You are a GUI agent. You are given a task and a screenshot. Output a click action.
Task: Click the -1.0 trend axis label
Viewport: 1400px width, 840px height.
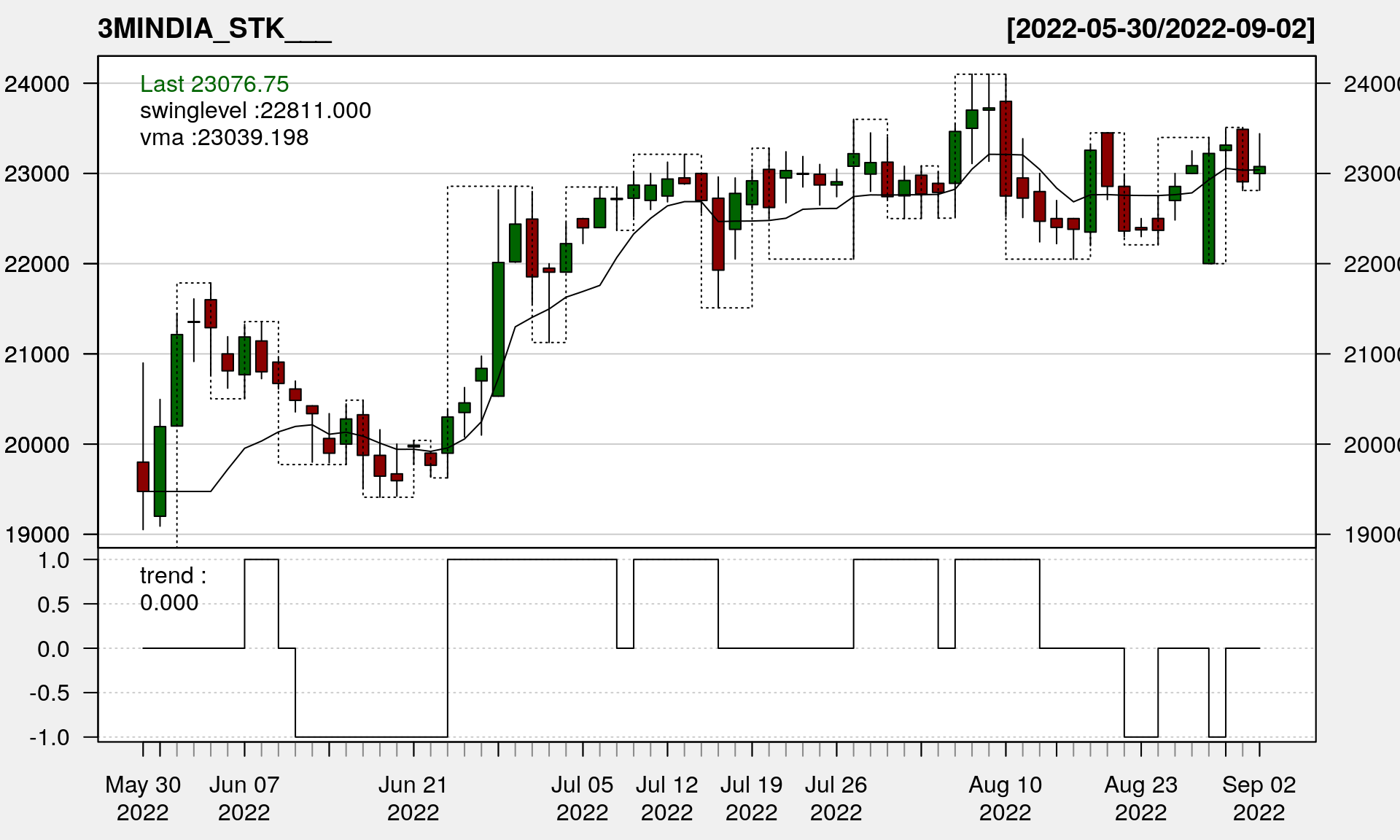(x=50, y=737)
